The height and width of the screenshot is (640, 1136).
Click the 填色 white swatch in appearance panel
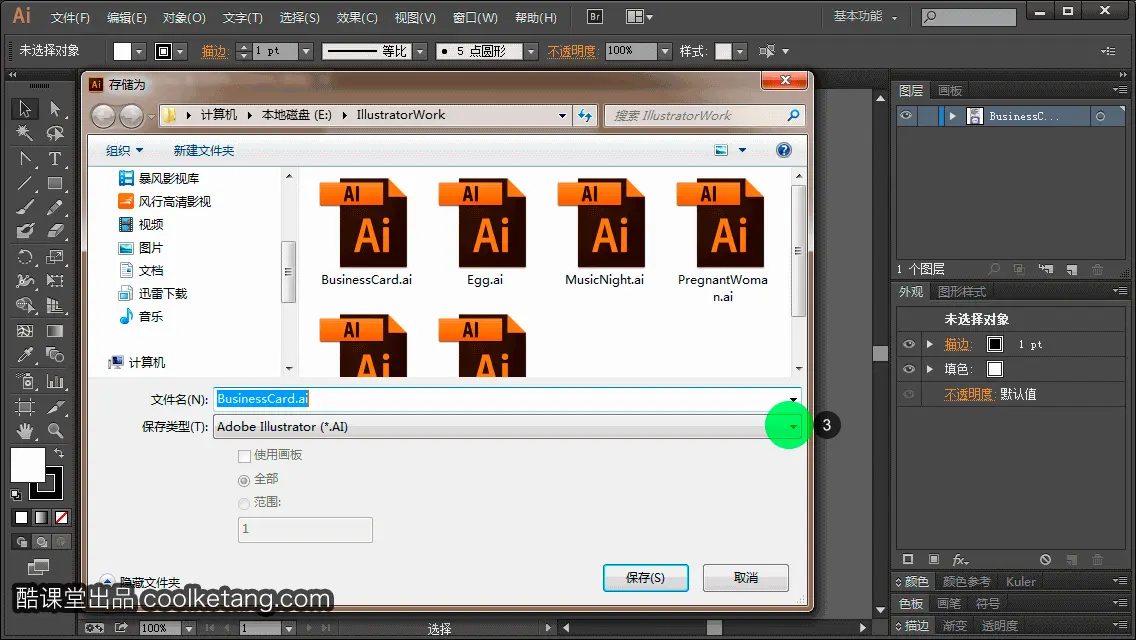point(995,369)
